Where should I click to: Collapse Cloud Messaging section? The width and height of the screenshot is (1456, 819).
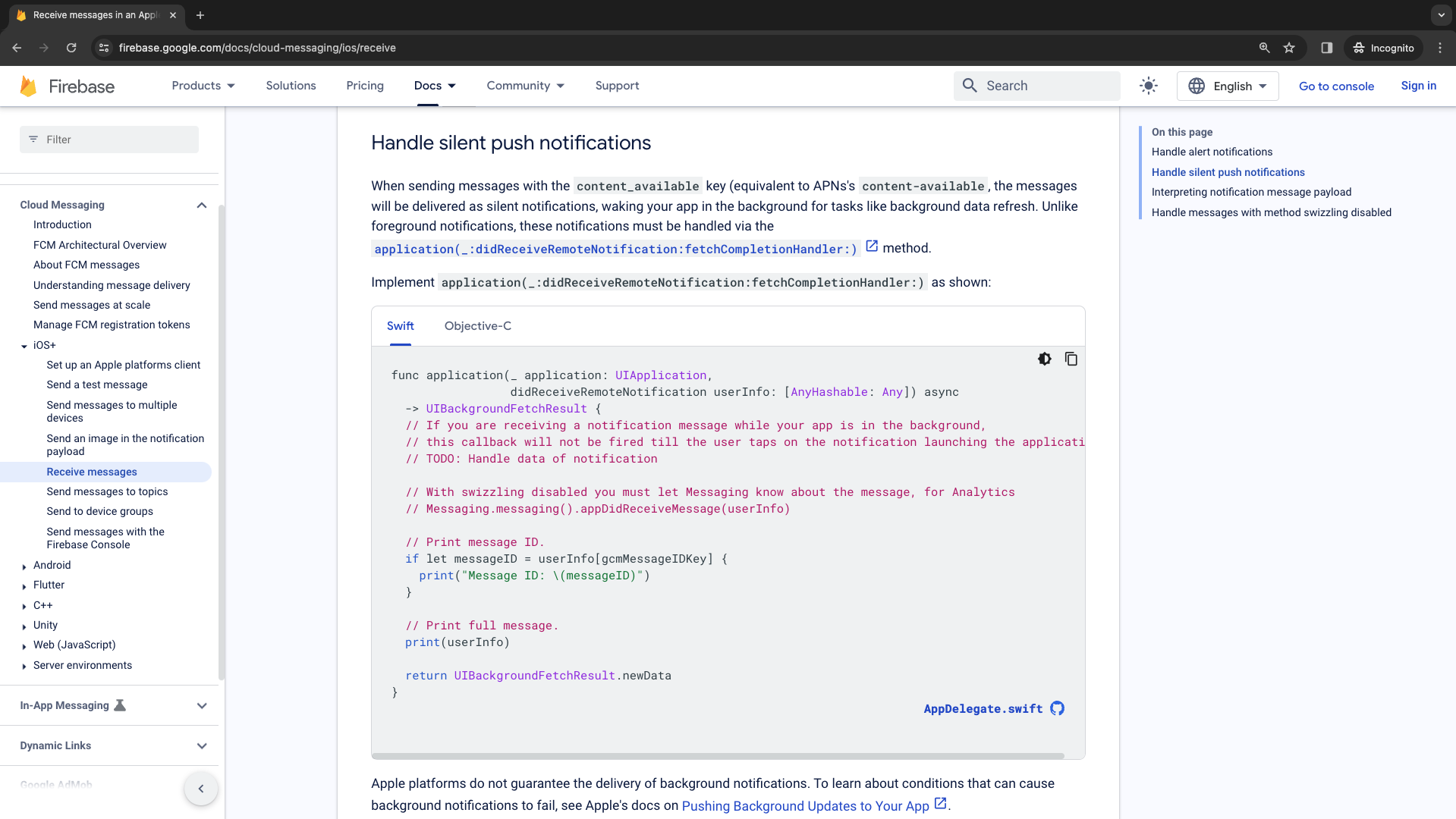click(x=202, y=205)
